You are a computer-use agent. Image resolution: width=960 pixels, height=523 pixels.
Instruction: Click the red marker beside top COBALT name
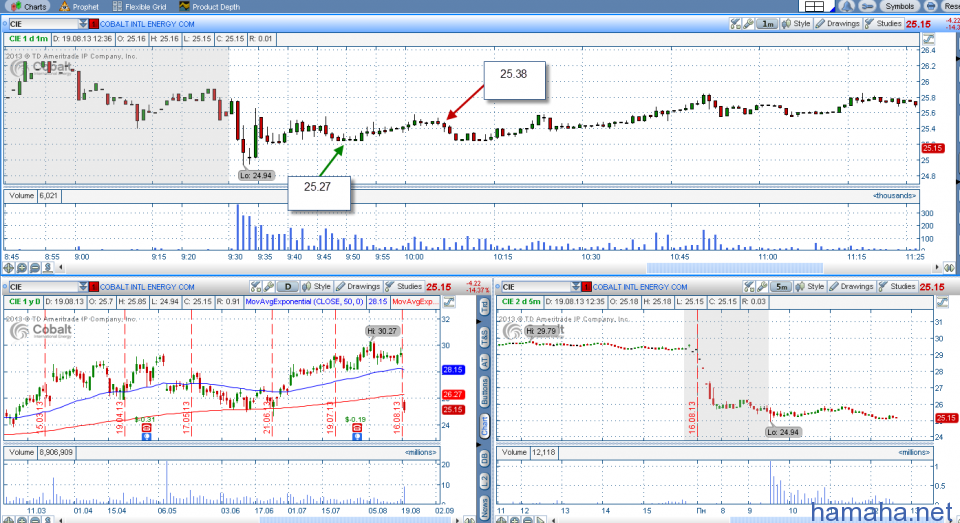click(94, 24)
